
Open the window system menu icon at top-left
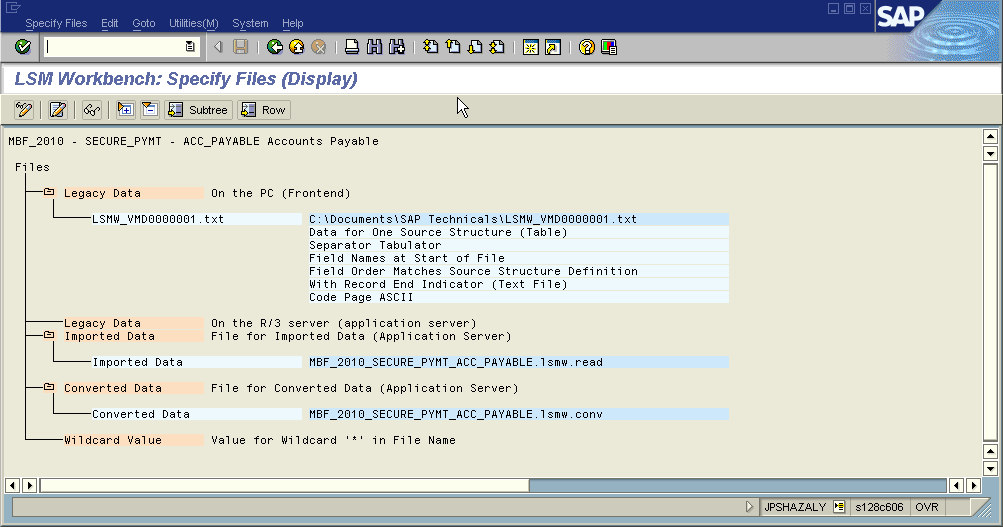click(x=13, y=8)
